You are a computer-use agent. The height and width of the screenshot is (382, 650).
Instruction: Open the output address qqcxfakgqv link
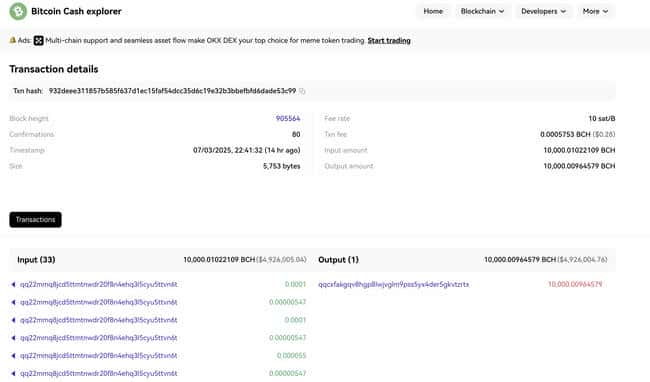coord(393,284)
